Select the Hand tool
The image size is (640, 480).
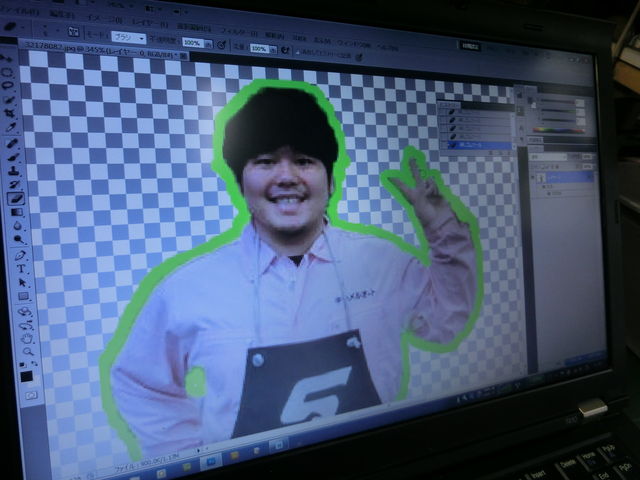pyautogui.click(x=27, y=338)
